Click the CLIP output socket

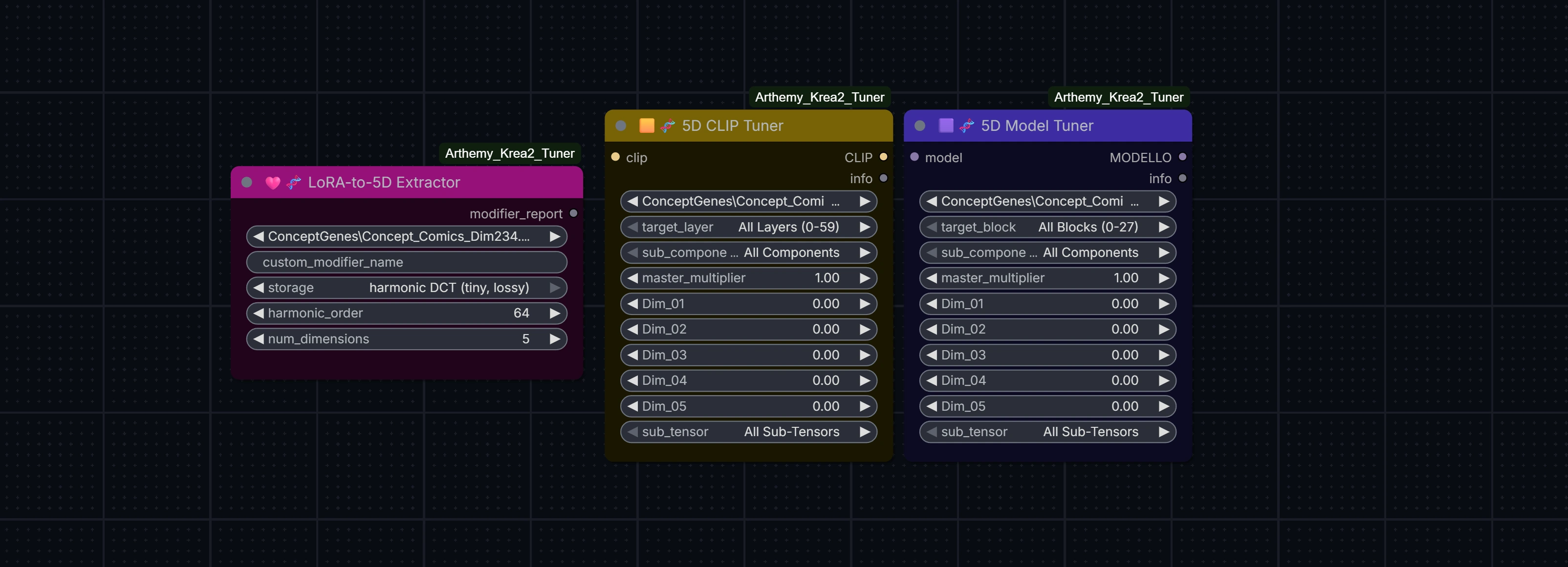(883, 157)
